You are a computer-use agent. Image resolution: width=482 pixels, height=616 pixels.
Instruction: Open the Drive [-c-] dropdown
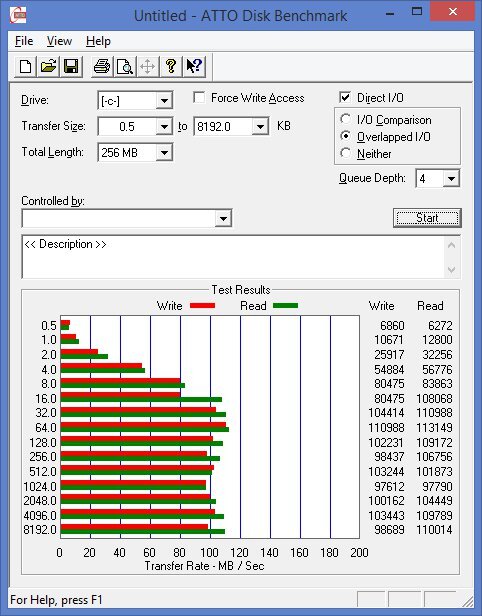point(164,101)
